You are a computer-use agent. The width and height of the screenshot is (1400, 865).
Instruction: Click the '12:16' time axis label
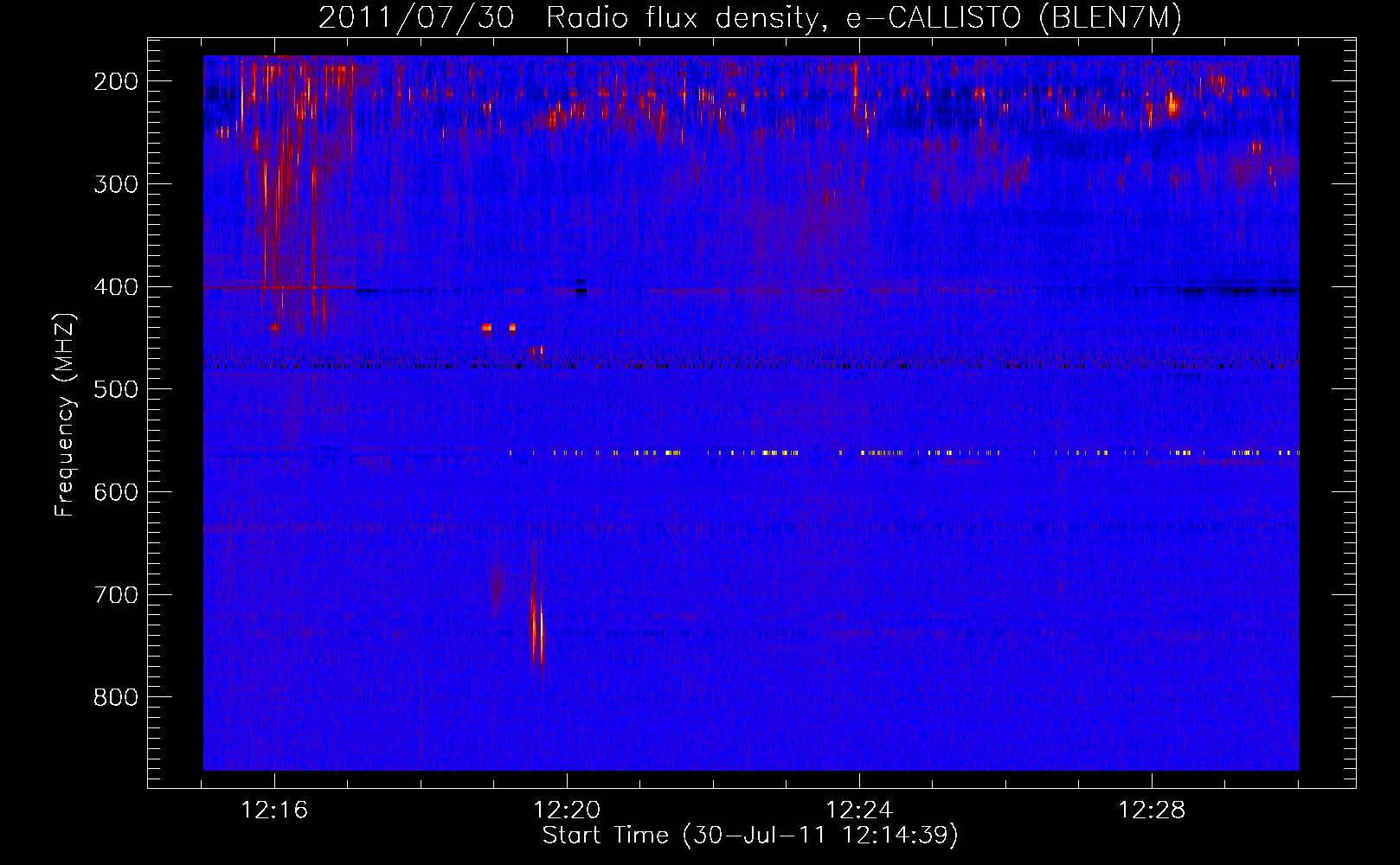pyautogui.click(x=274, y=811)
